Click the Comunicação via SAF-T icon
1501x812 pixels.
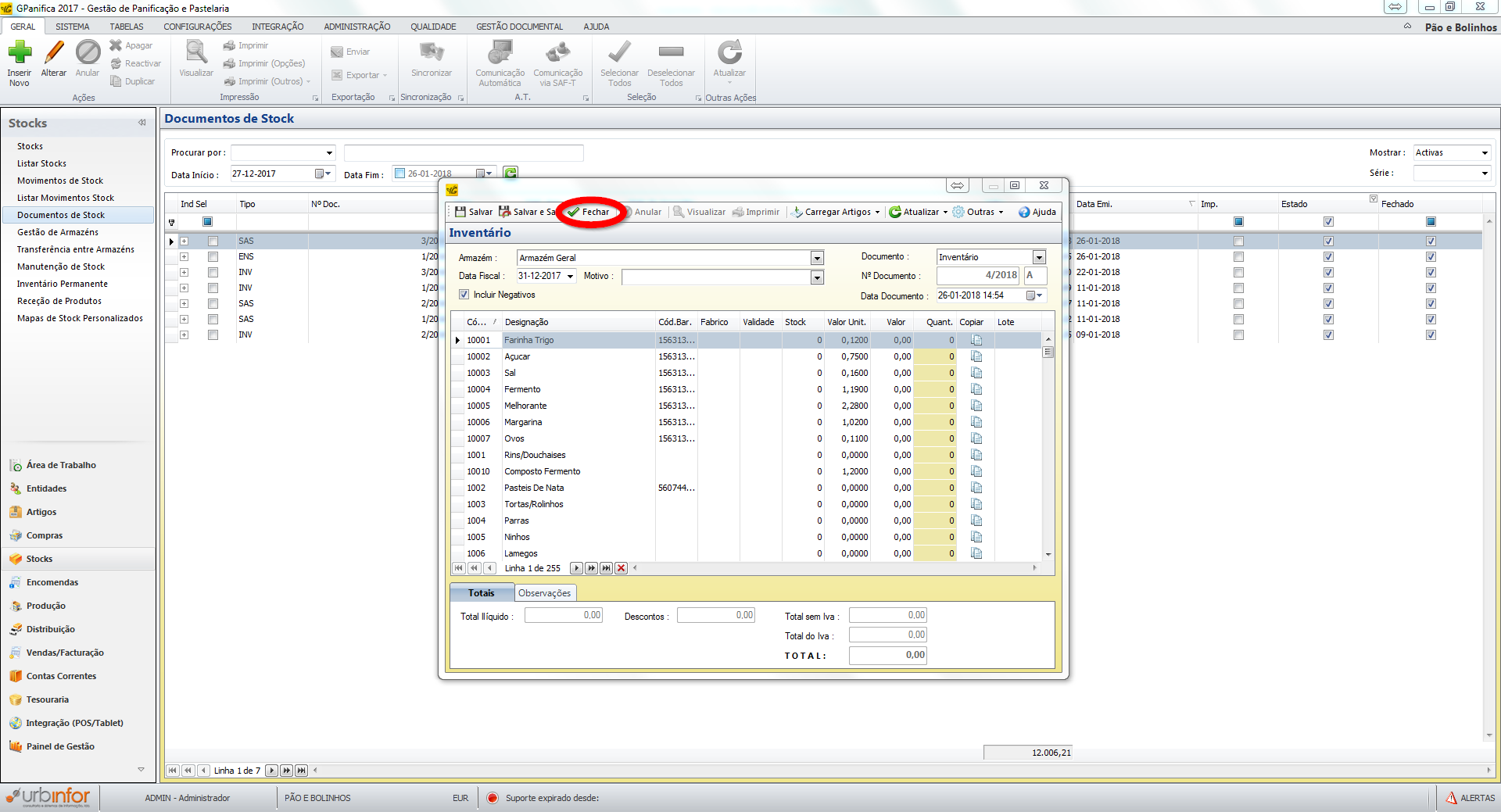557,53
